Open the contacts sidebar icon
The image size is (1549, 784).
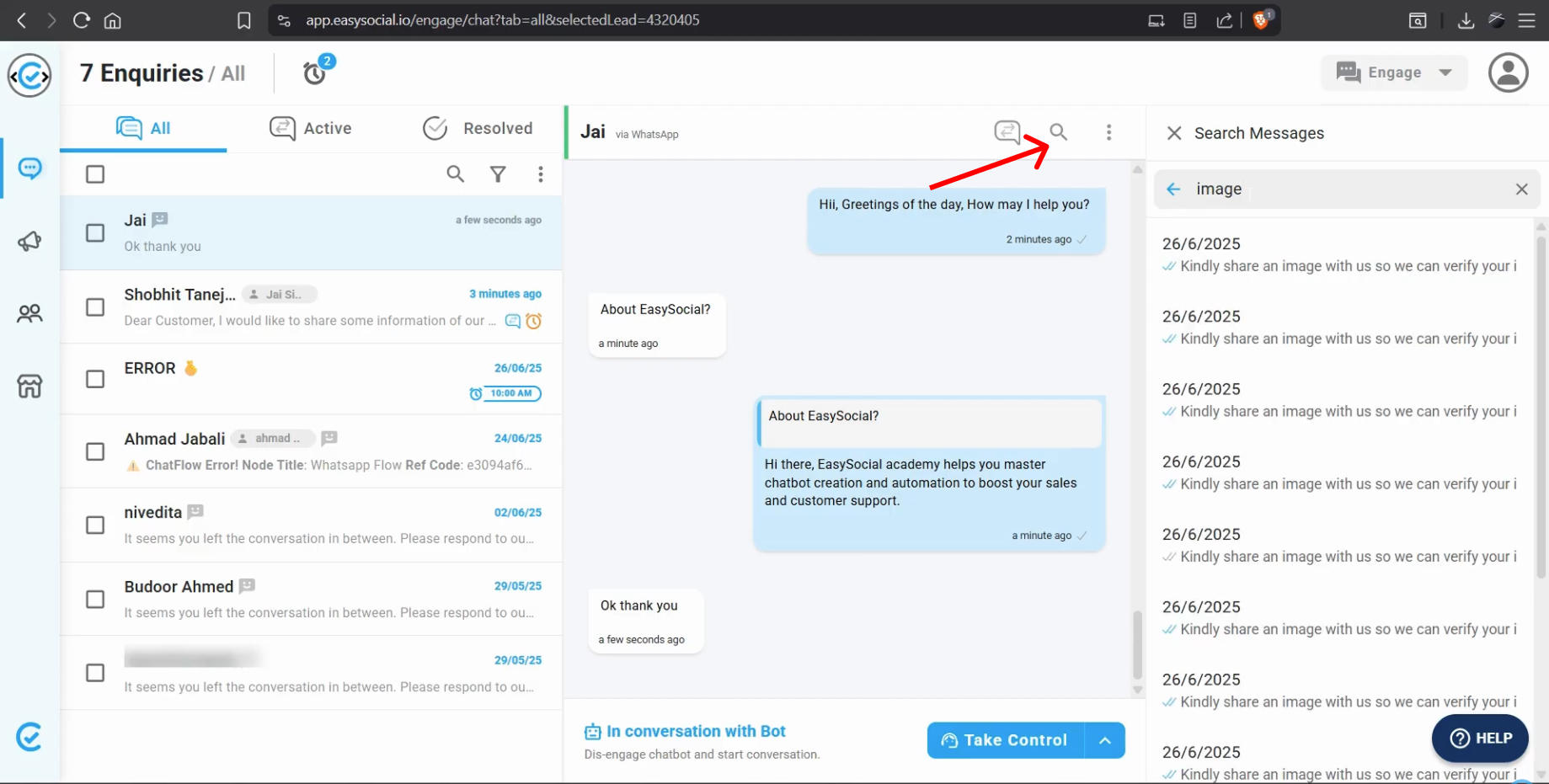(29, 314)
